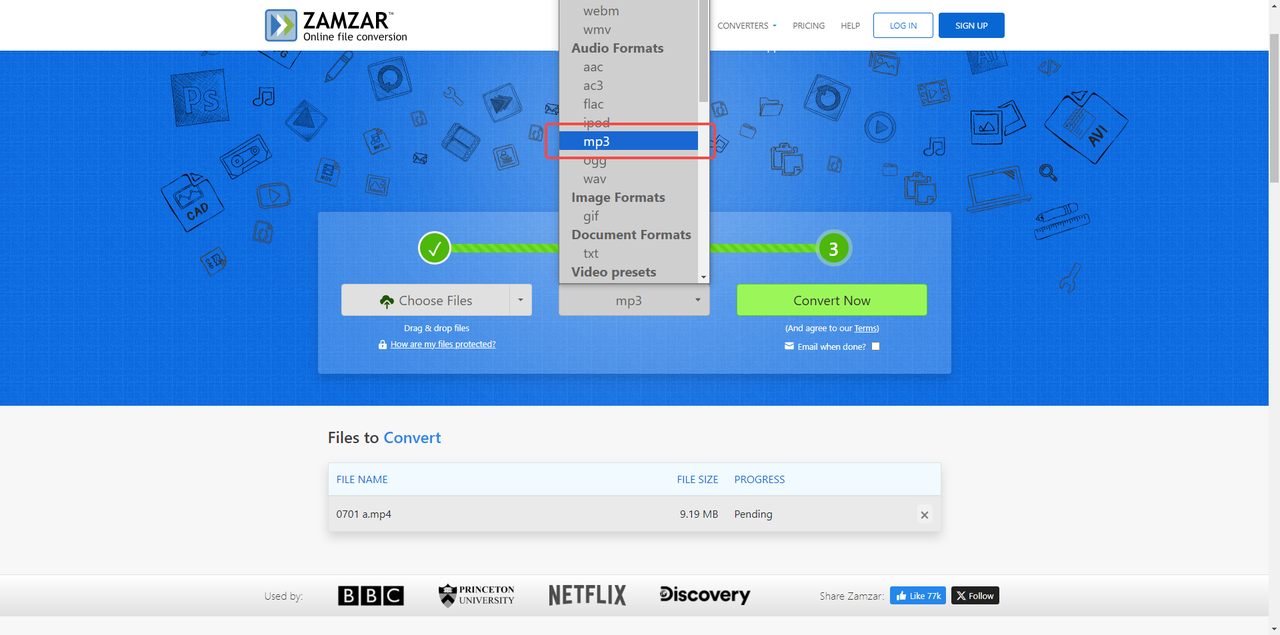Screen dimensions: 1280x635
Task: Click the Facebook Like 77k button
Action: [918, 595]
